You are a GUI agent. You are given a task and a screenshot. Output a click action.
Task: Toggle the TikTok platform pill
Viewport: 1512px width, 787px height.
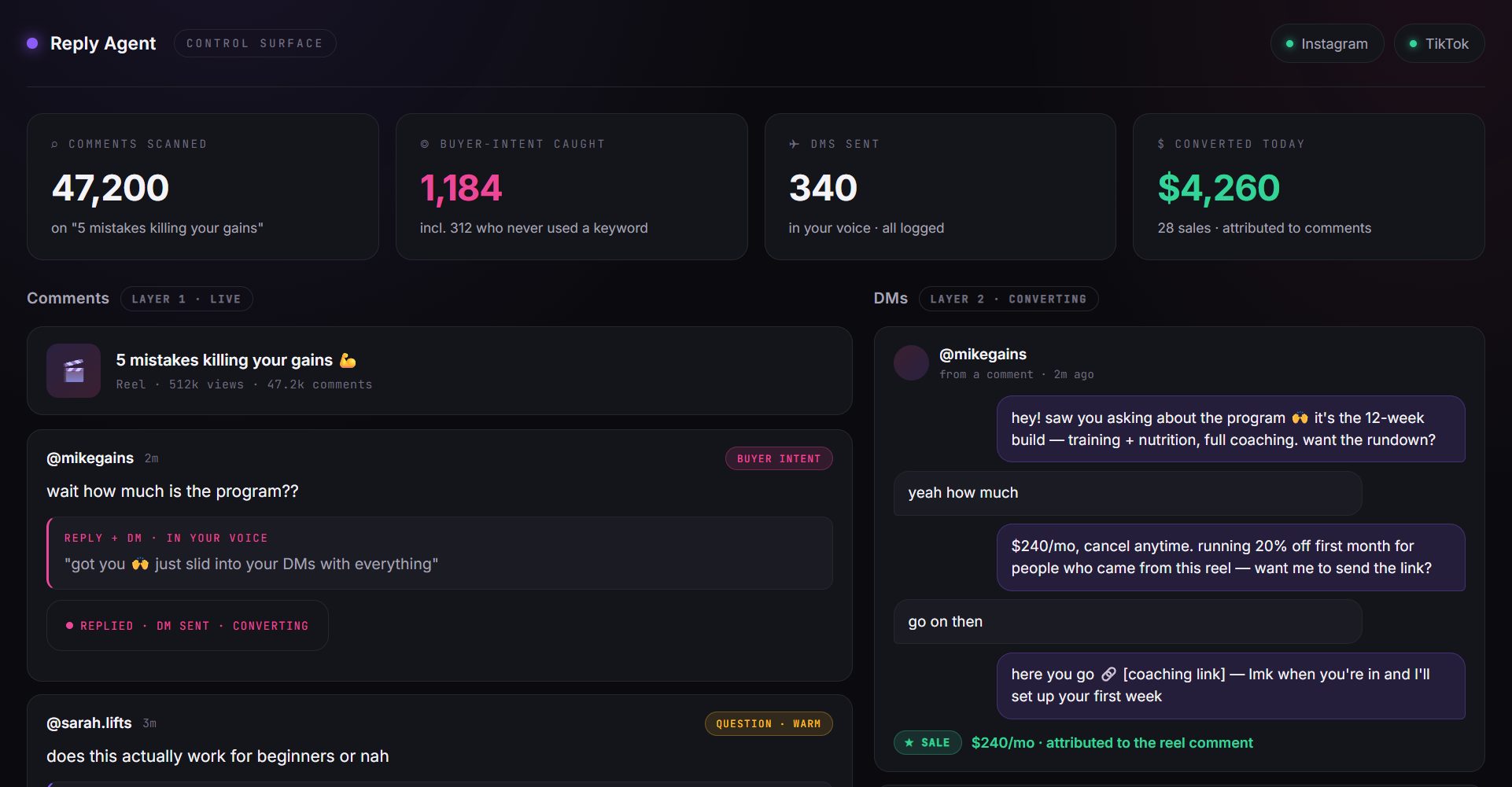coord(1439,43)
